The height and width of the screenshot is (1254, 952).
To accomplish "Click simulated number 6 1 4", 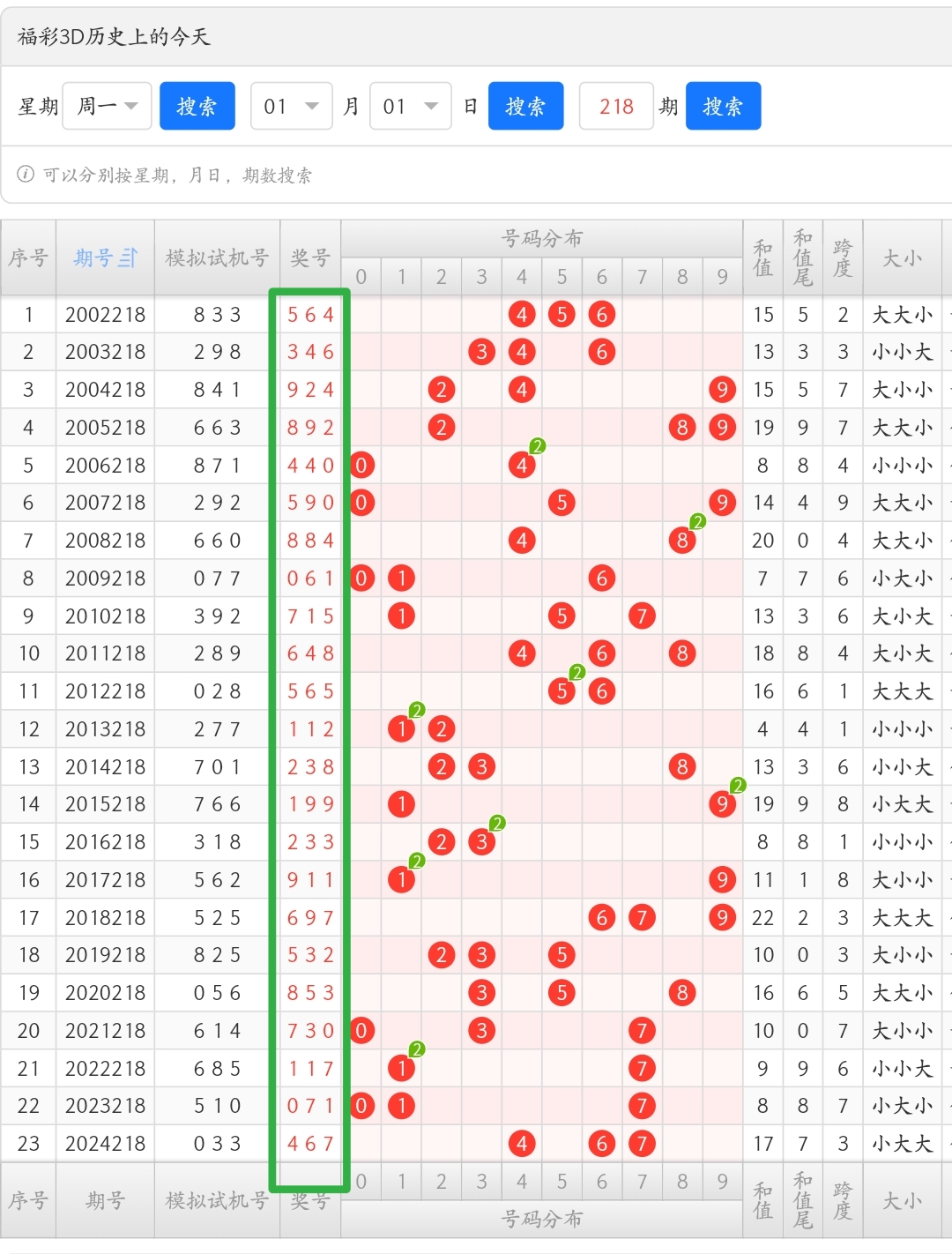I will tap(217, 1031).
